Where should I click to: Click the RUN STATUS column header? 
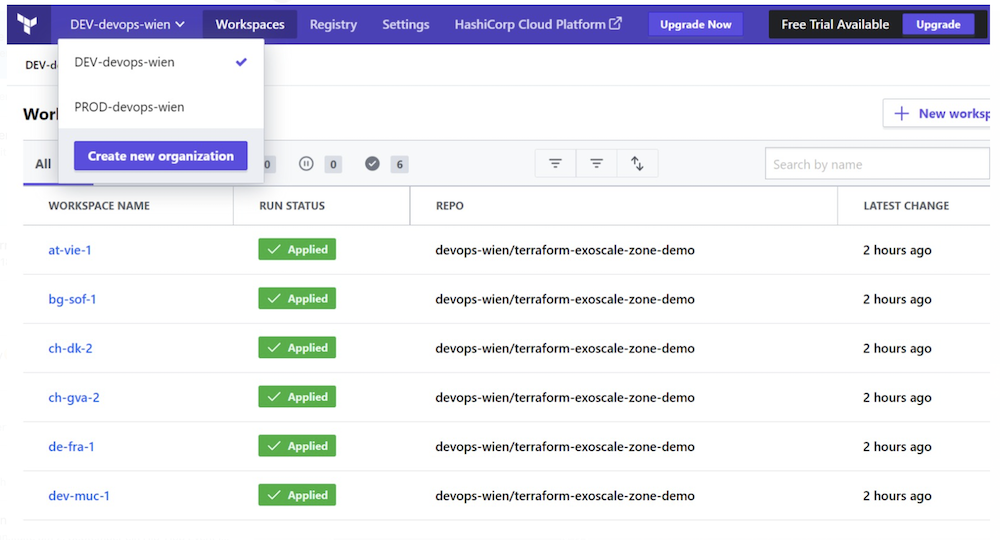(292, 205)
